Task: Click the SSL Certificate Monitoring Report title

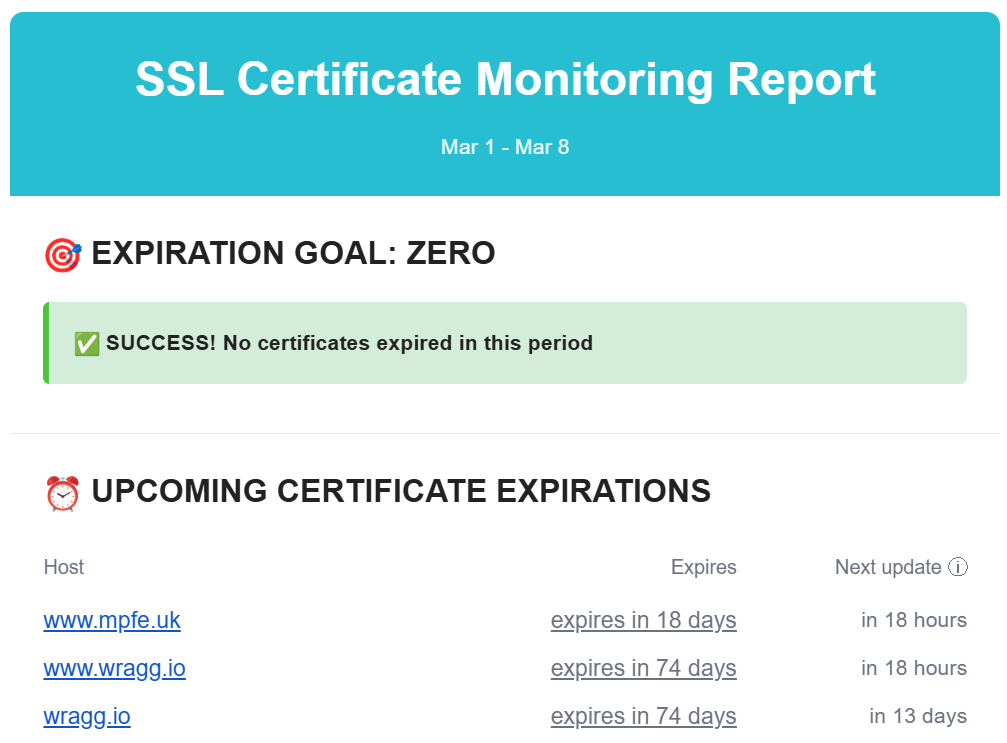Action: tap(505, 79)
